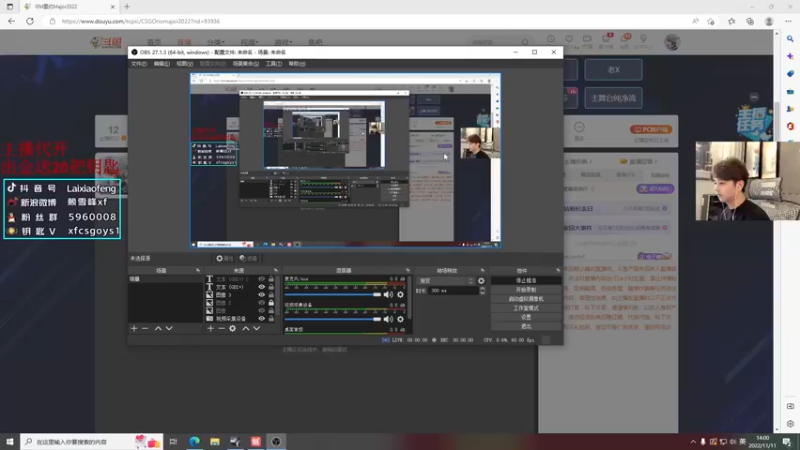Hide the 文本 (GDI+) source with its eye icon
The height and width of the screenshot is (450, 800).
(x=261, y=287)
